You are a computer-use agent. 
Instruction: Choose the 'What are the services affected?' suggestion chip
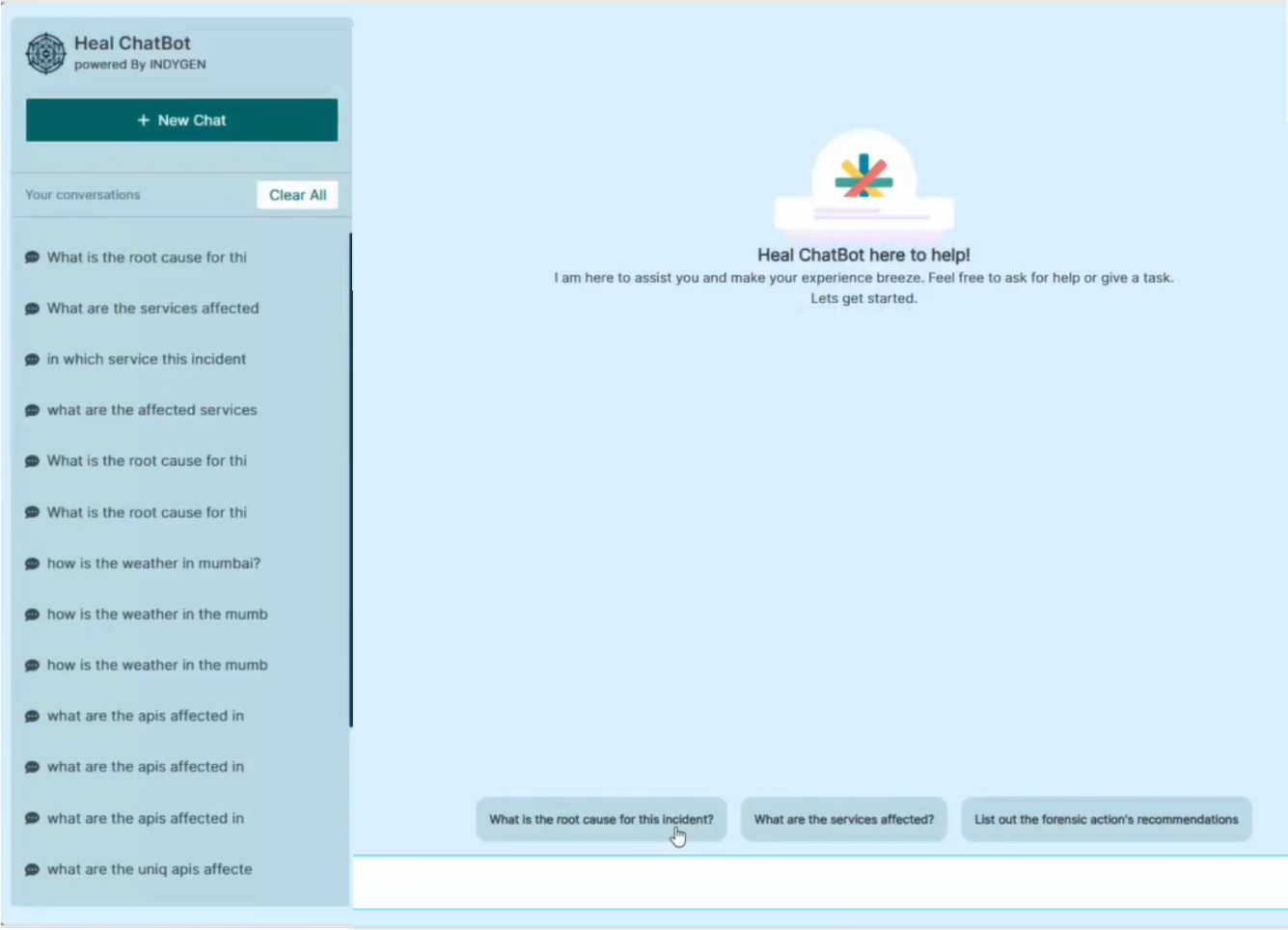tap(843, 819)
